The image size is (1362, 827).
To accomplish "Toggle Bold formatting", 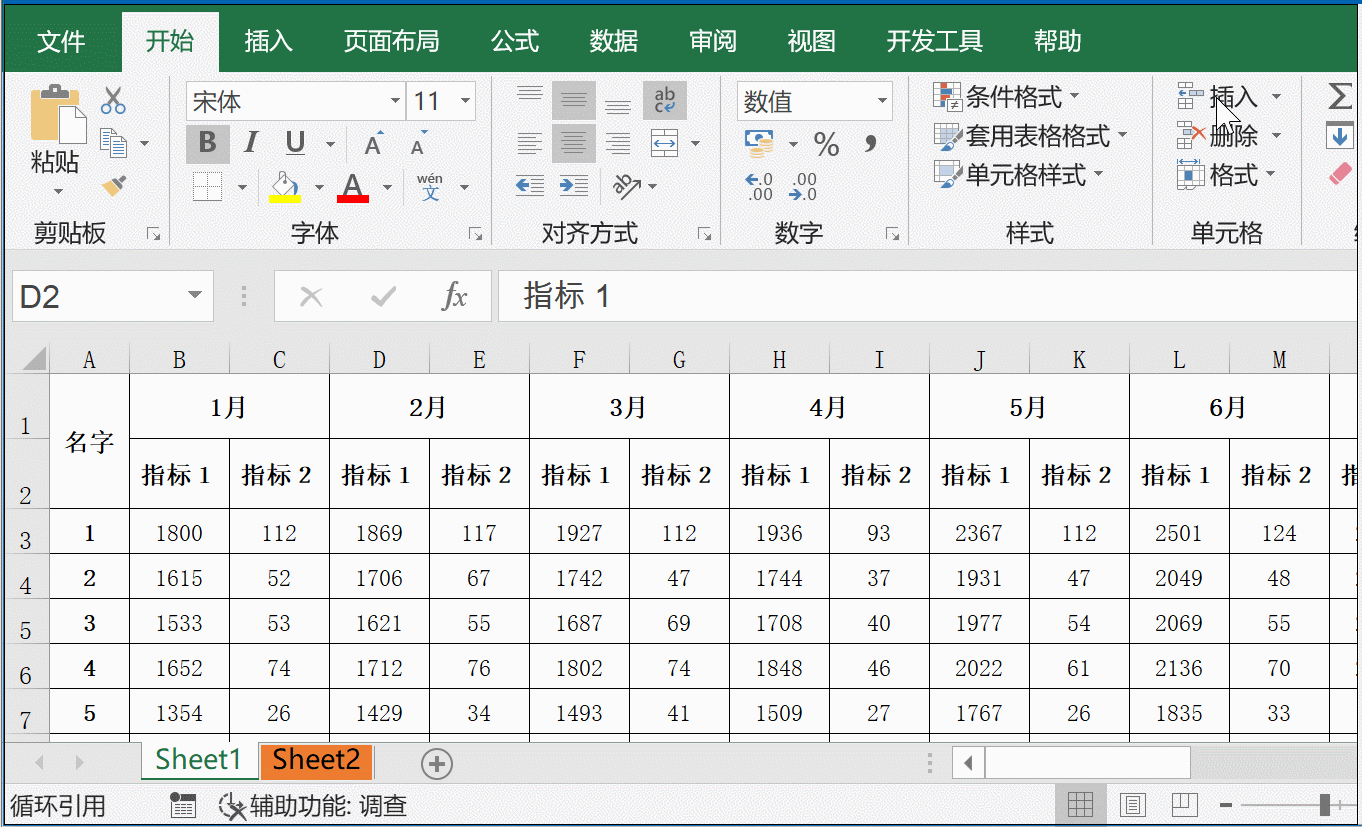I will coord(207,143).
